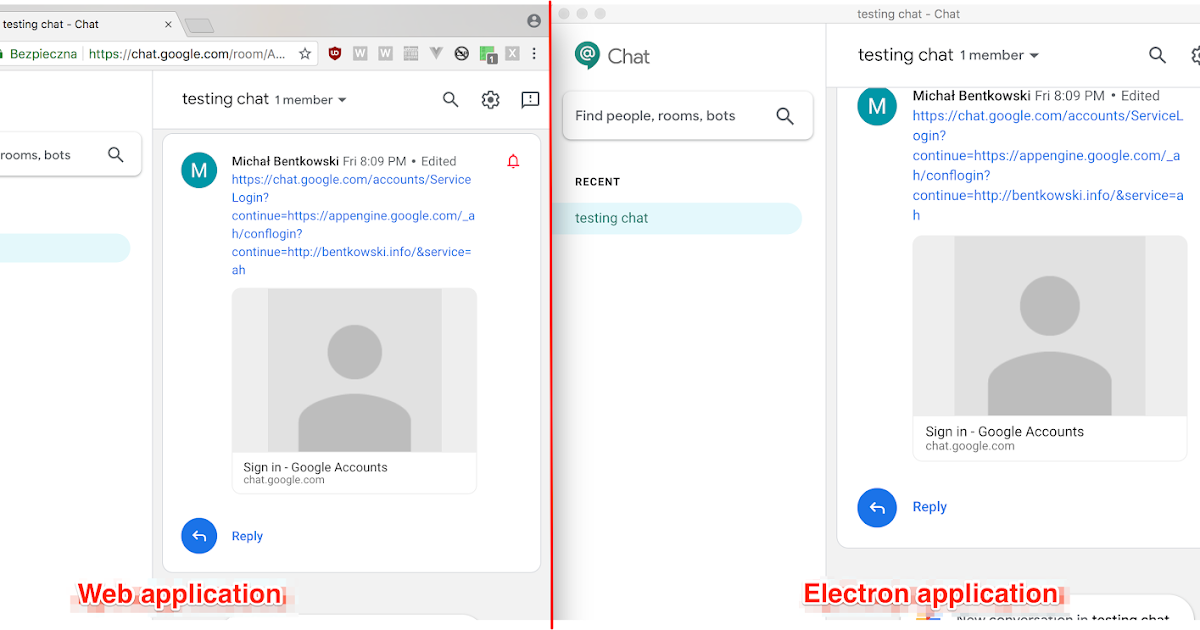This screenshot has width=1200, height=630.
Task: Expand 'testing chat 1 member' dropdown in web application
Action: [x=264, y=99]
